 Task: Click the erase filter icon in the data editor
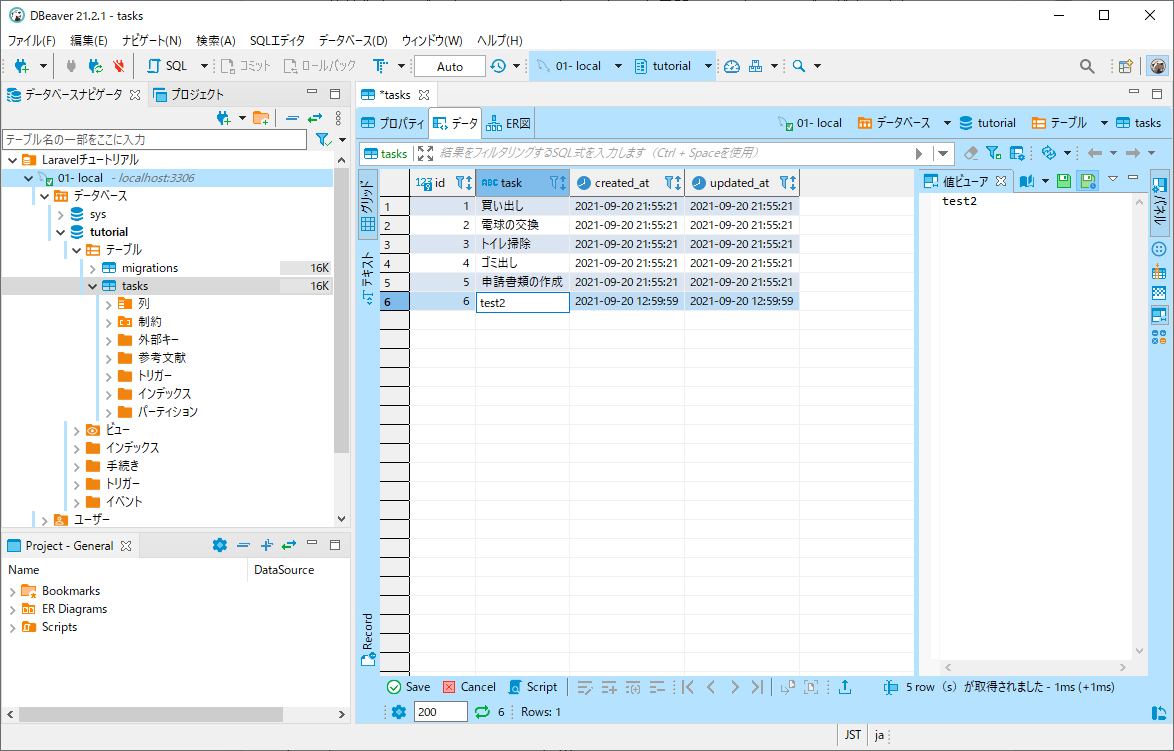[x=970, y=153]
